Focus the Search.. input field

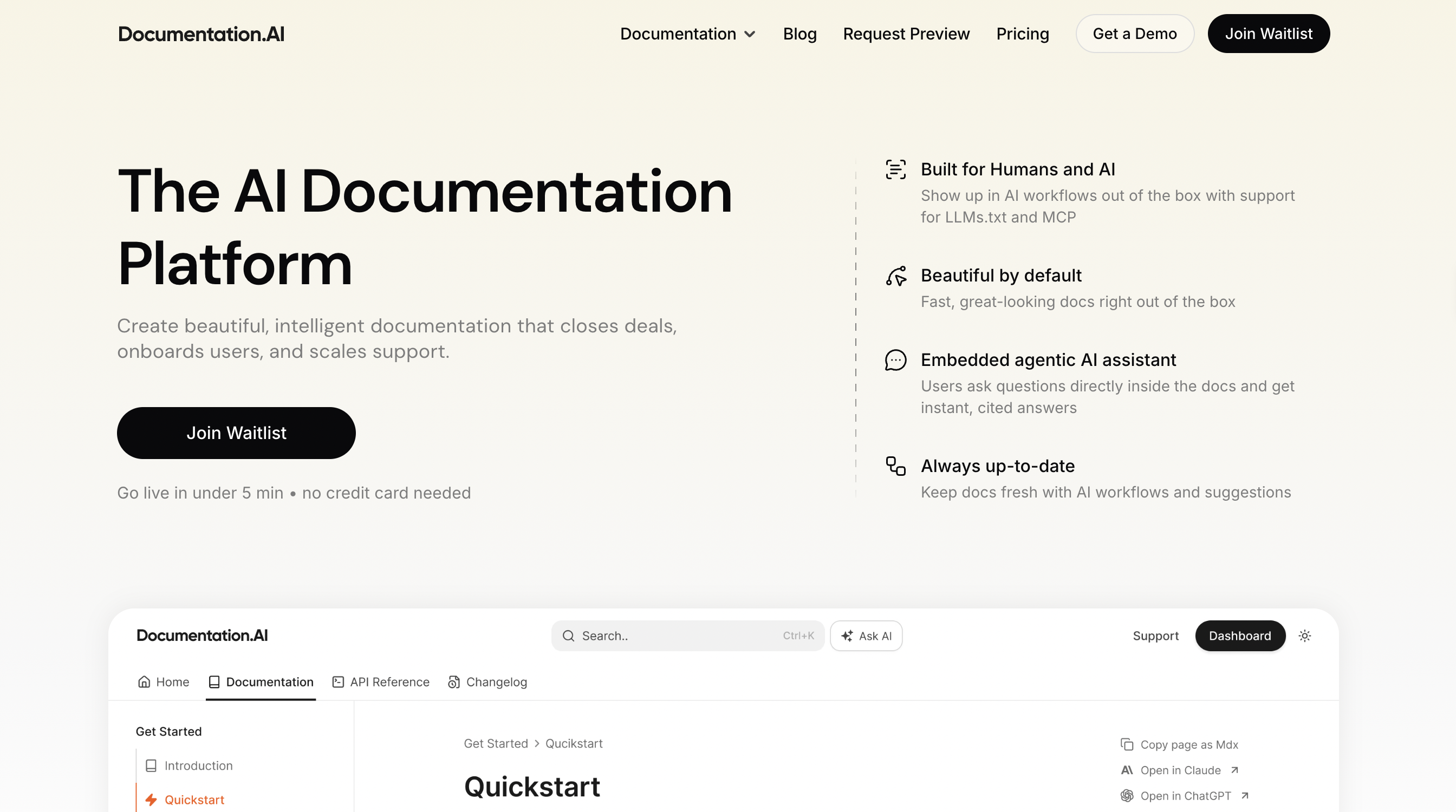687,636
